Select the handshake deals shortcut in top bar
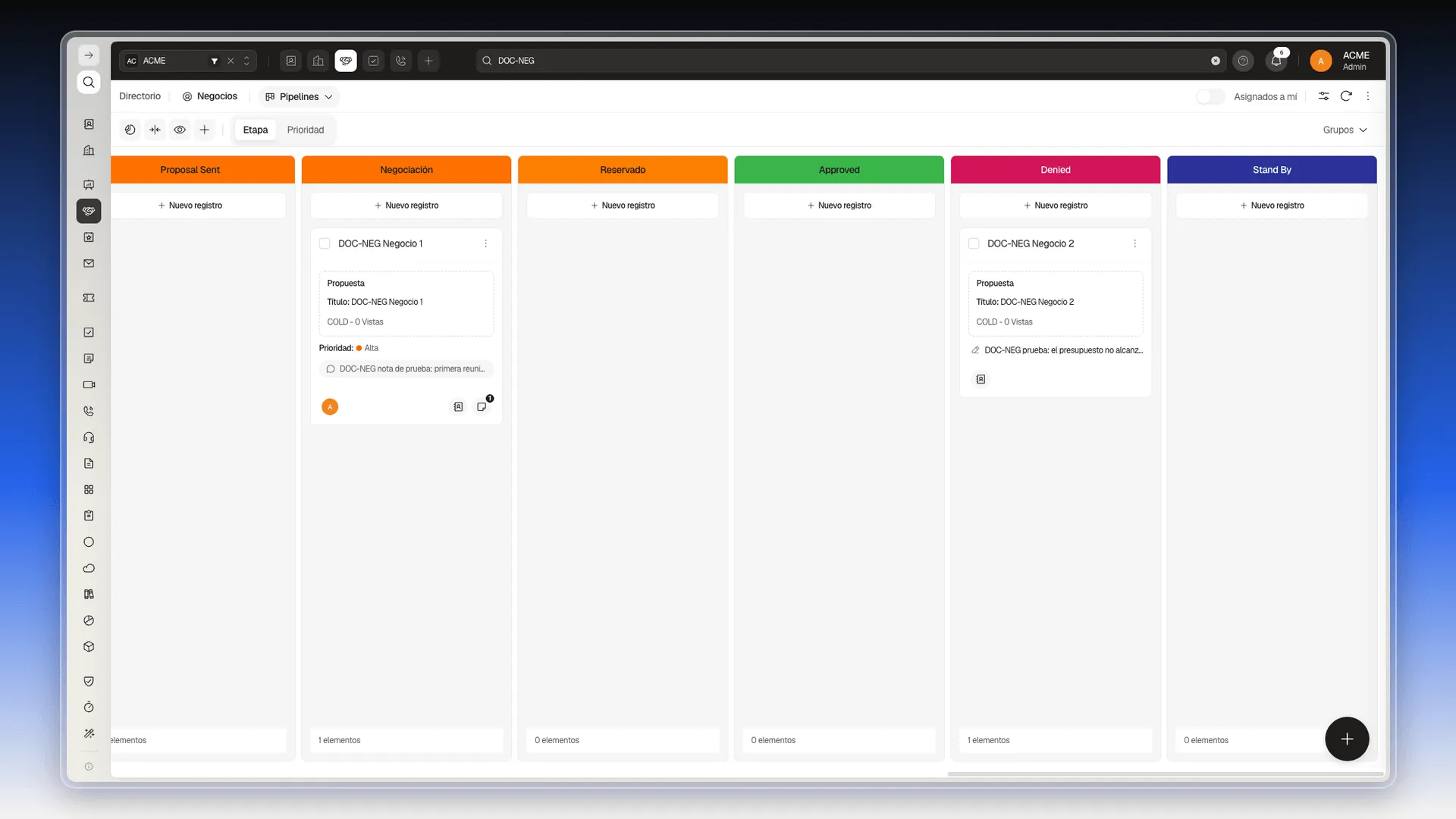The height and width of the screenshot is (819, 1456). click(346, 61)
